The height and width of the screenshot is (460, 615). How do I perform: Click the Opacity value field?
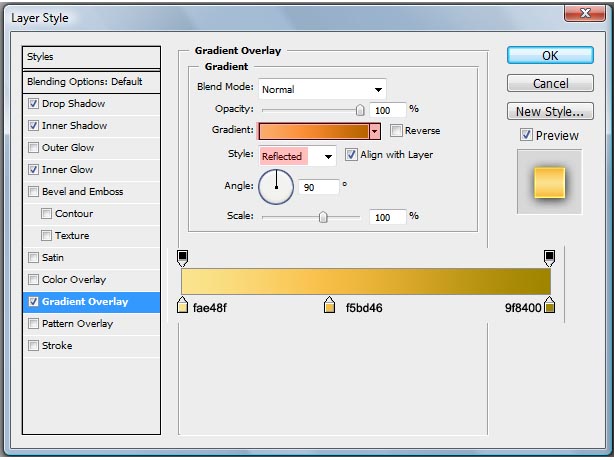pyautogui.click(x=388, y=110)
